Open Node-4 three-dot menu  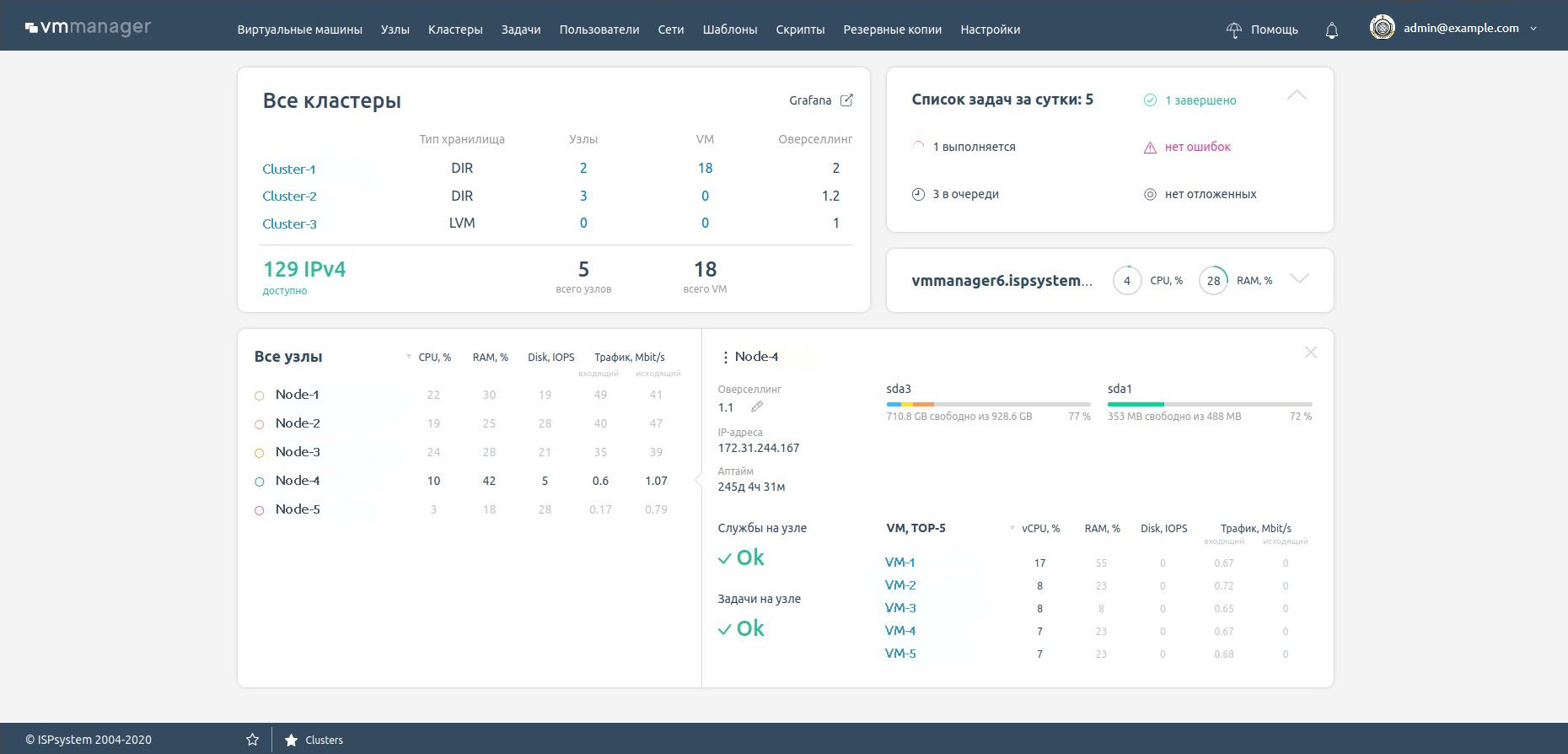click(x=725, y=358)
